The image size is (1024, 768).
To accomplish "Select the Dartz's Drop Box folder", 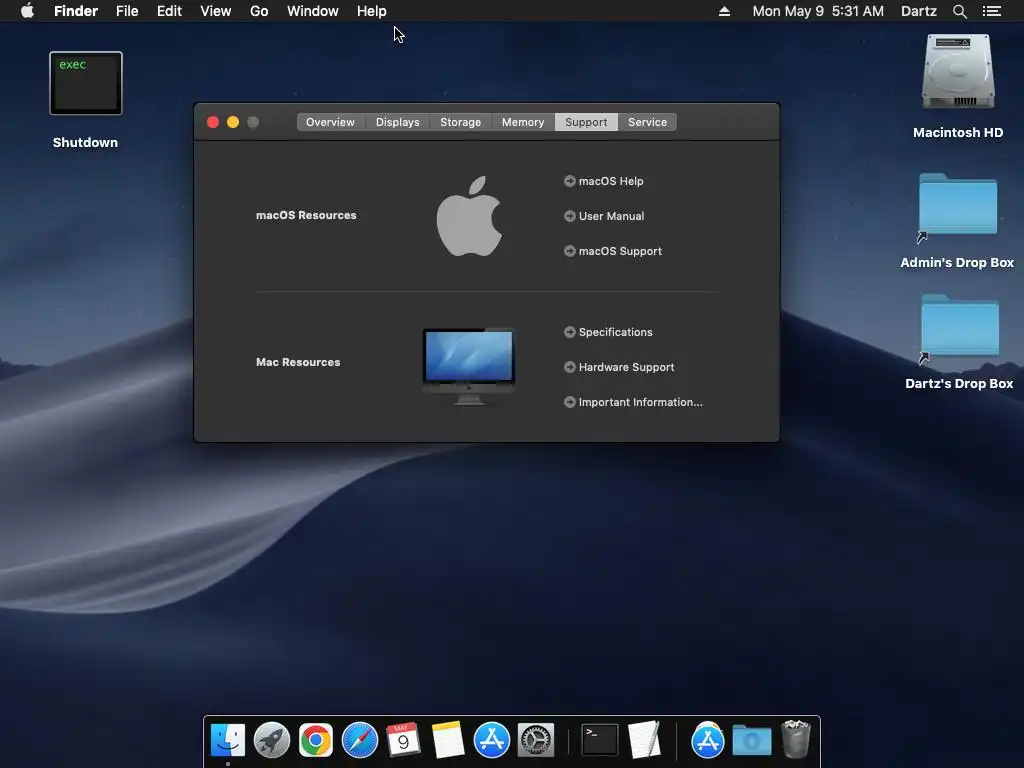I will (959, 327).
